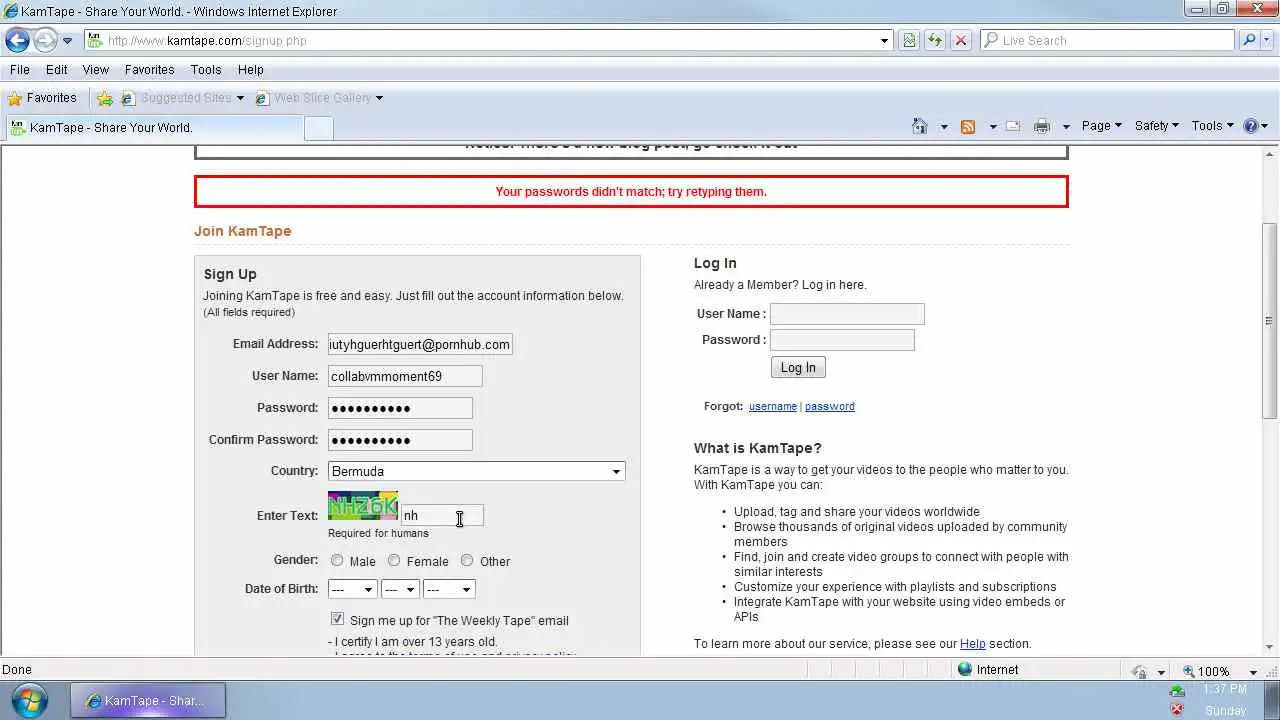1280x720 pixels.
Task: Go back with the browser Back arrow
Action: (x=17, y=40)
